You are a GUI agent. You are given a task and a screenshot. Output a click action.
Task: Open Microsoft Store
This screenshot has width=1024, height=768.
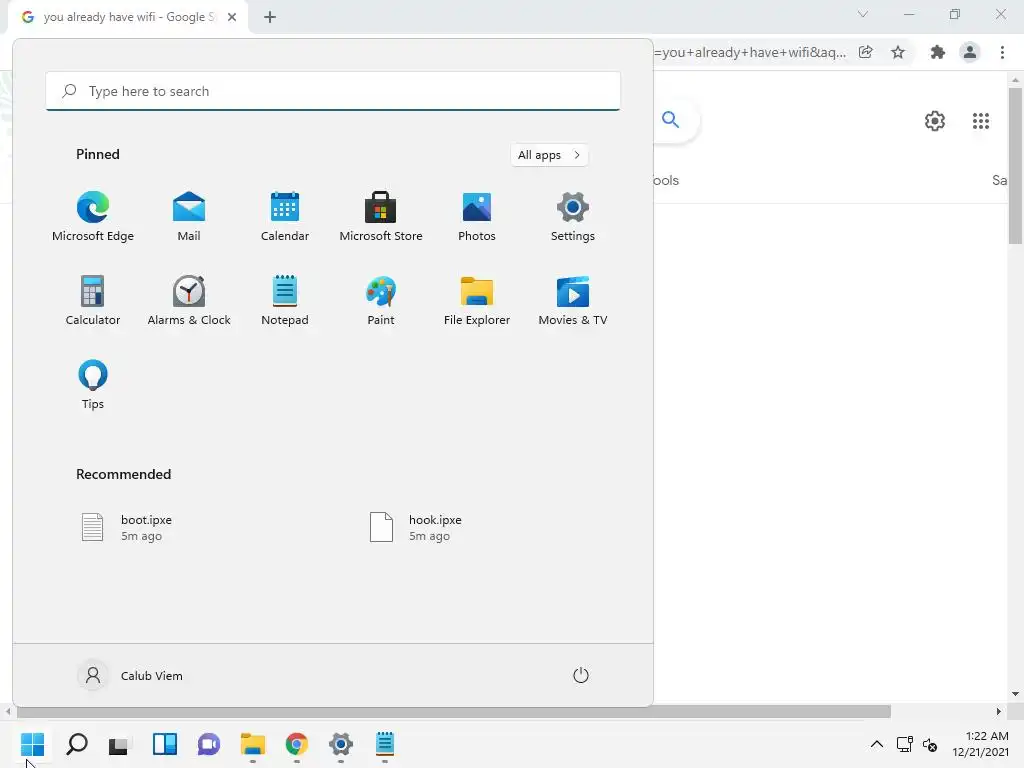[x=381, y=217]
